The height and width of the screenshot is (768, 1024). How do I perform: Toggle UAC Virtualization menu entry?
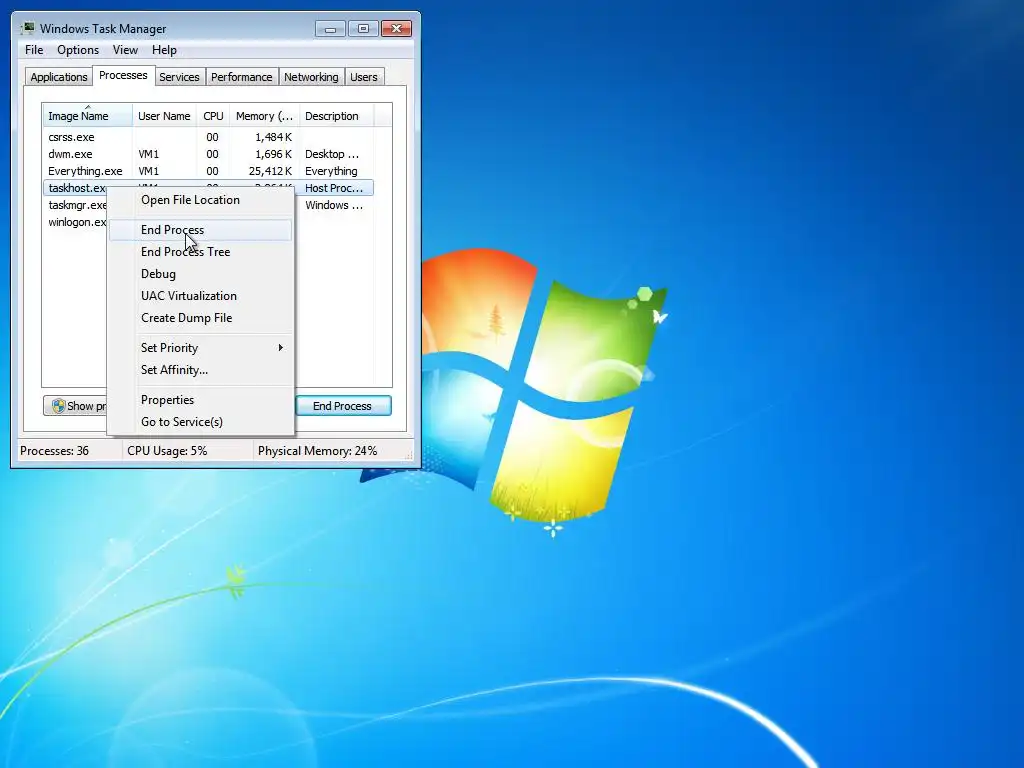[x=200, y=296]
